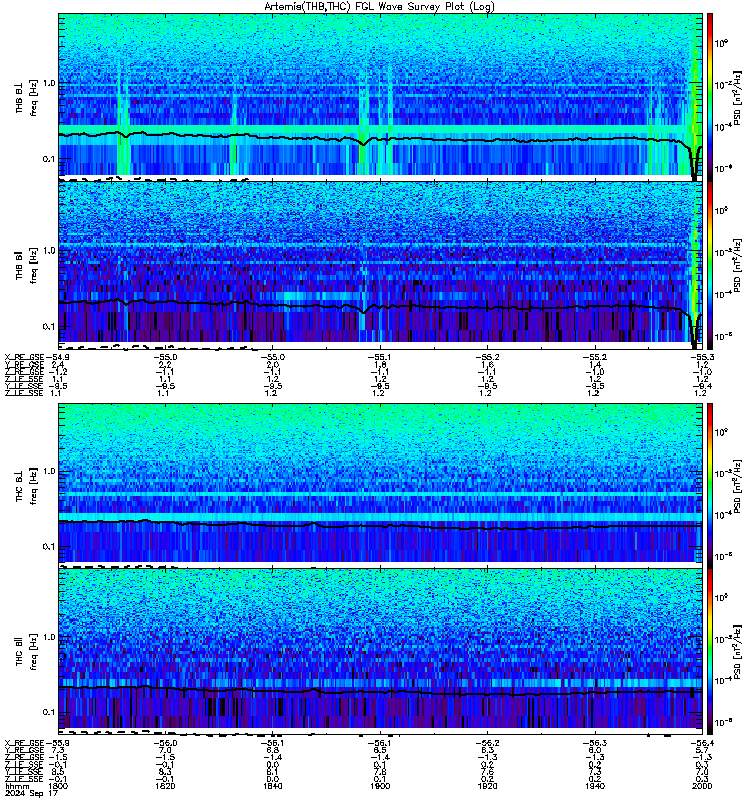Image resolution: width=750 pixels, height=800 pixels.
Task: Click the X_RE_GSE value -56.4
Action: tap(702, 743)
